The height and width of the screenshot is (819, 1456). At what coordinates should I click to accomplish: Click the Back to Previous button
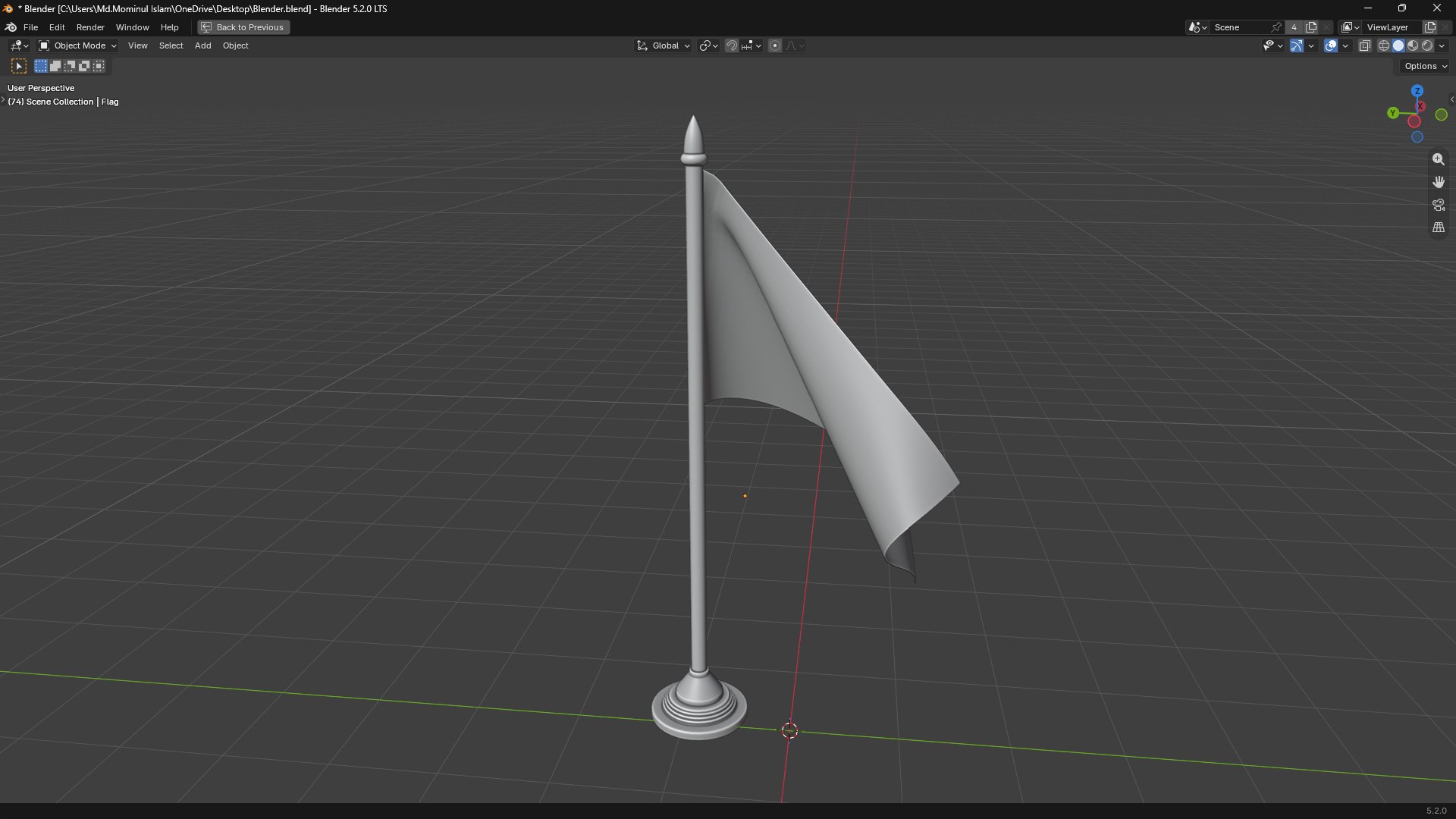click(x=243, y=27)
